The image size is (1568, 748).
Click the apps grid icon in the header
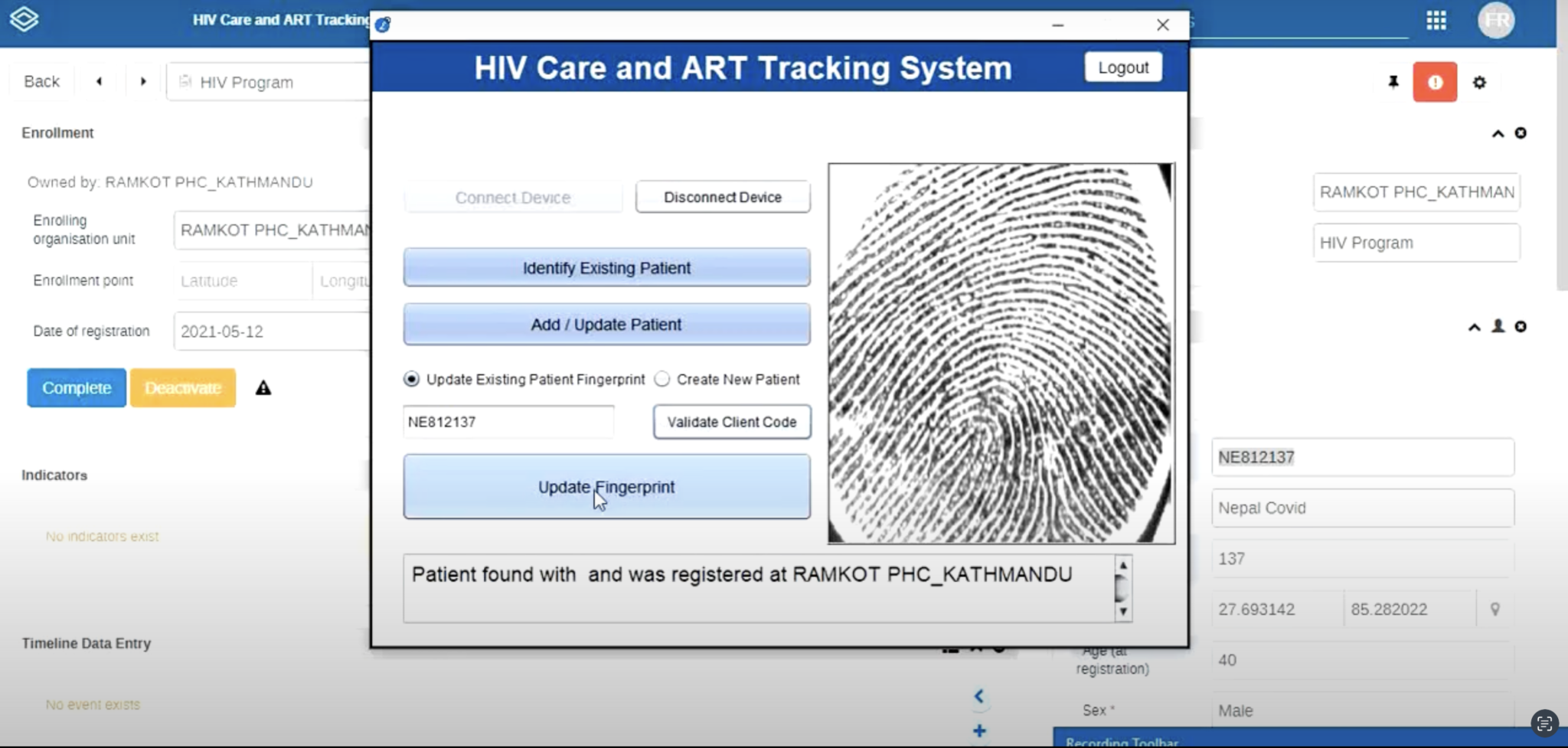pos(1437,20)
